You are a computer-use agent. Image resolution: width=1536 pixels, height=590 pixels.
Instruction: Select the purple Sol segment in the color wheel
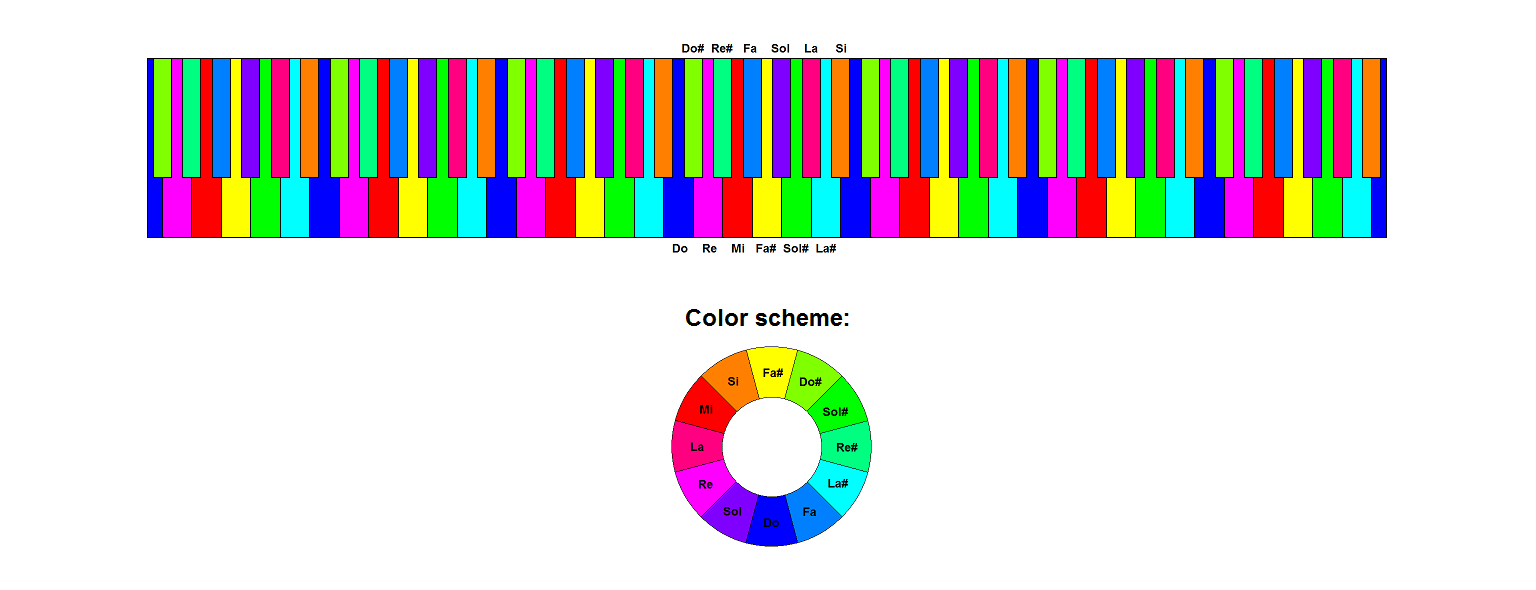[x=732, y=512]
